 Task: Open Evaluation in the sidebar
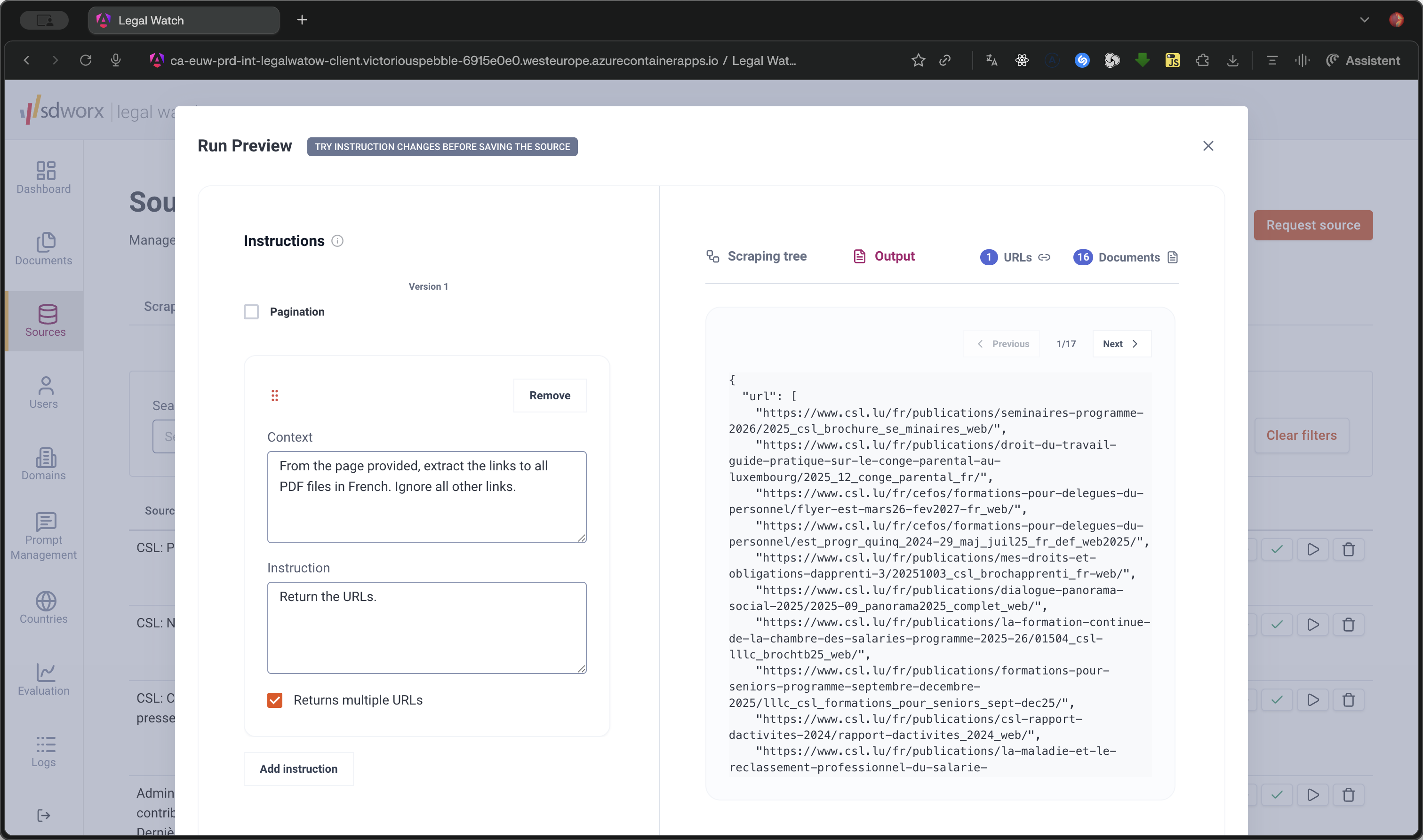point(44,679)
